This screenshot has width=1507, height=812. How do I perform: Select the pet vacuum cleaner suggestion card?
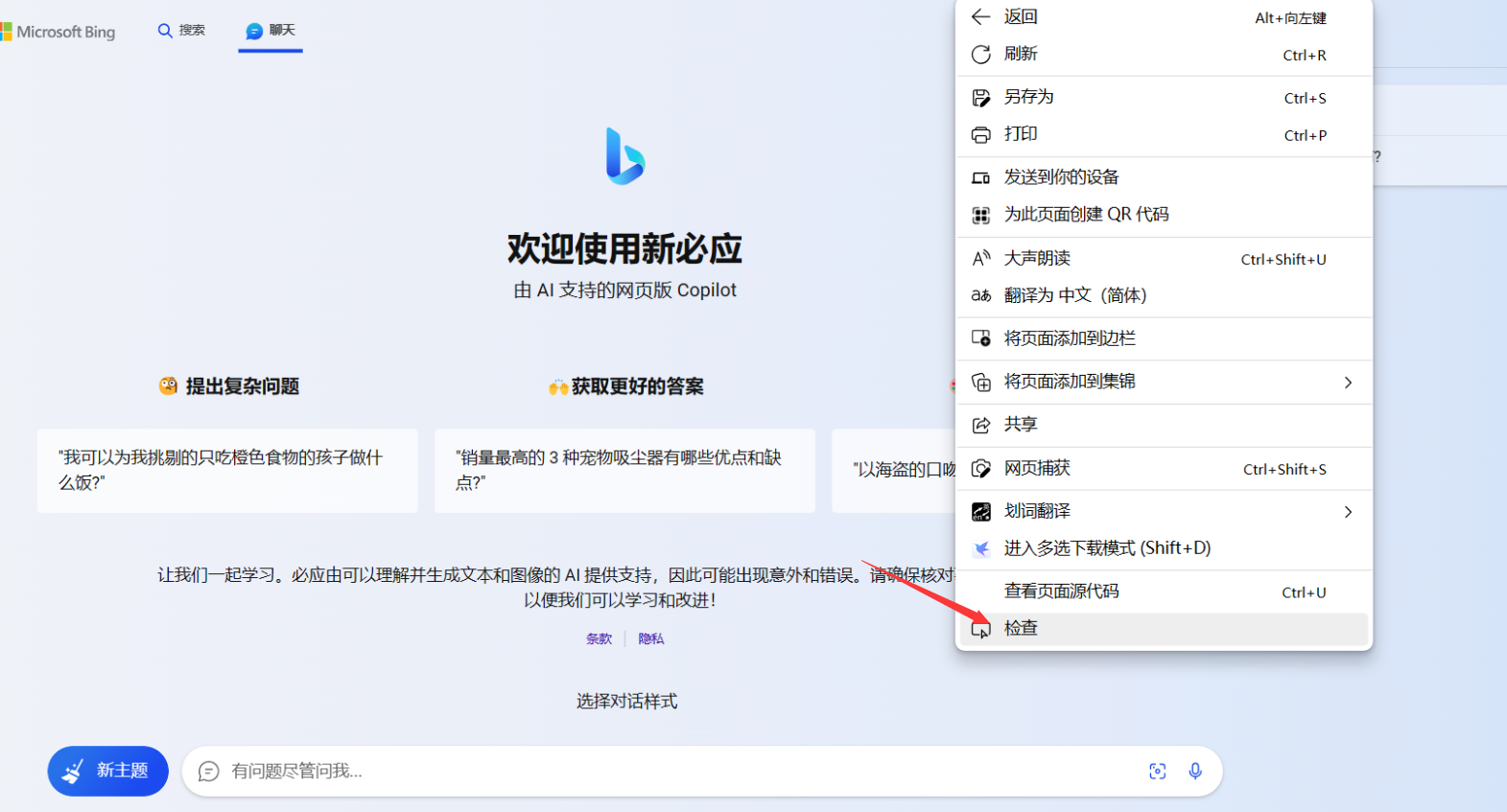pos(624,471)
